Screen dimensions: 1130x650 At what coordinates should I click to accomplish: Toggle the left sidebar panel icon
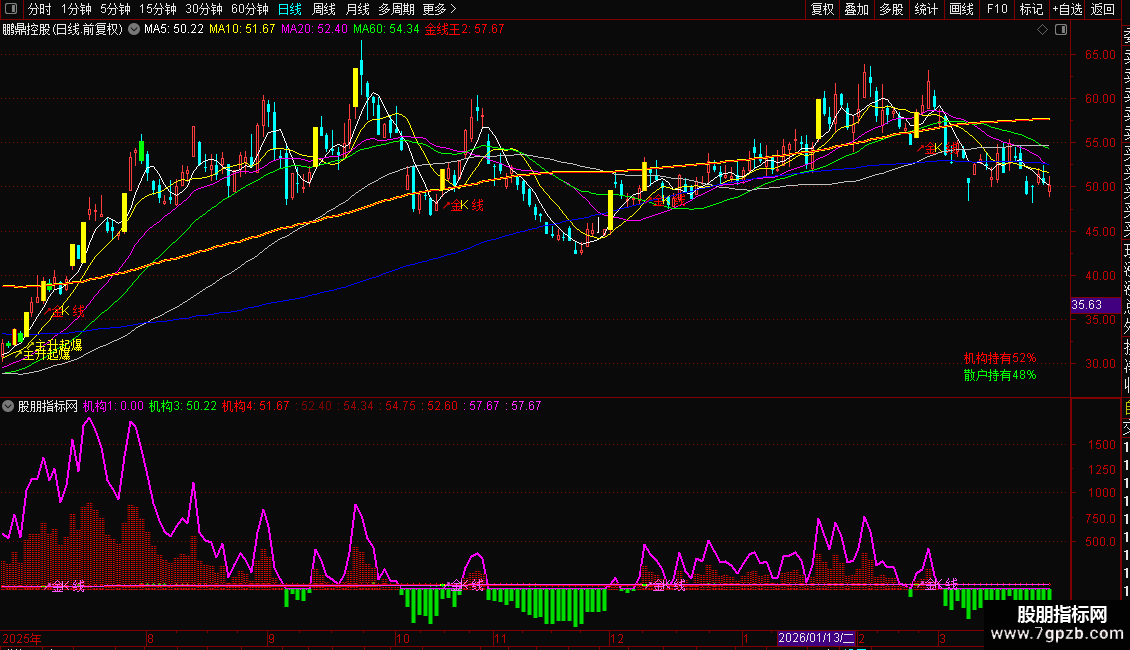tap(11, 9)
